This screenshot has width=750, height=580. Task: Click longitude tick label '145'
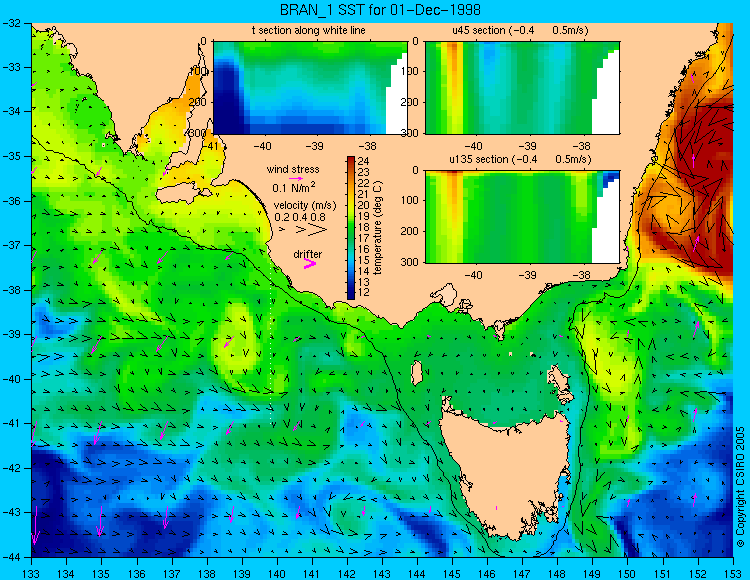[x=452, y=573]
